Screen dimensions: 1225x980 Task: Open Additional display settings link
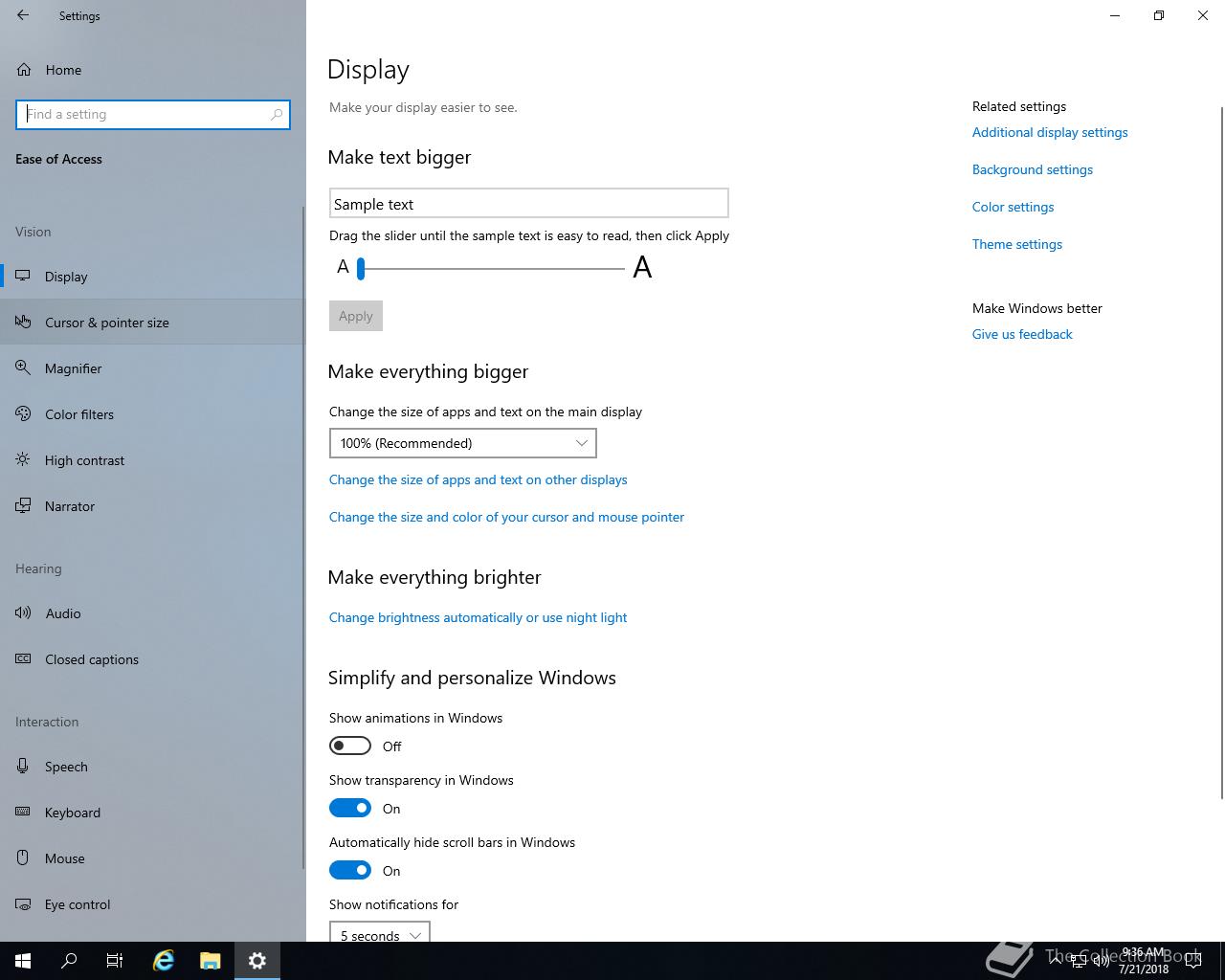[x=1050, y=132]
